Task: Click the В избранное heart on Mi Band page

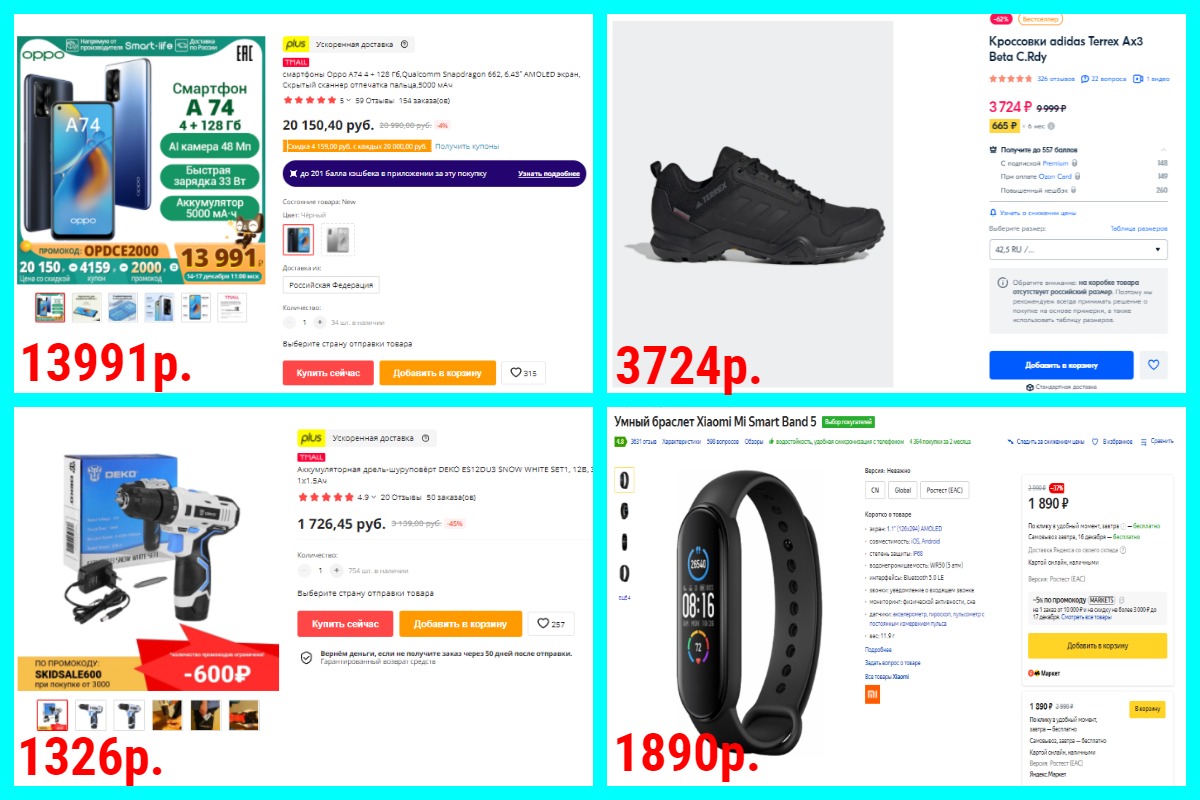Action: pyautogui.click(x=1114, y=441)
